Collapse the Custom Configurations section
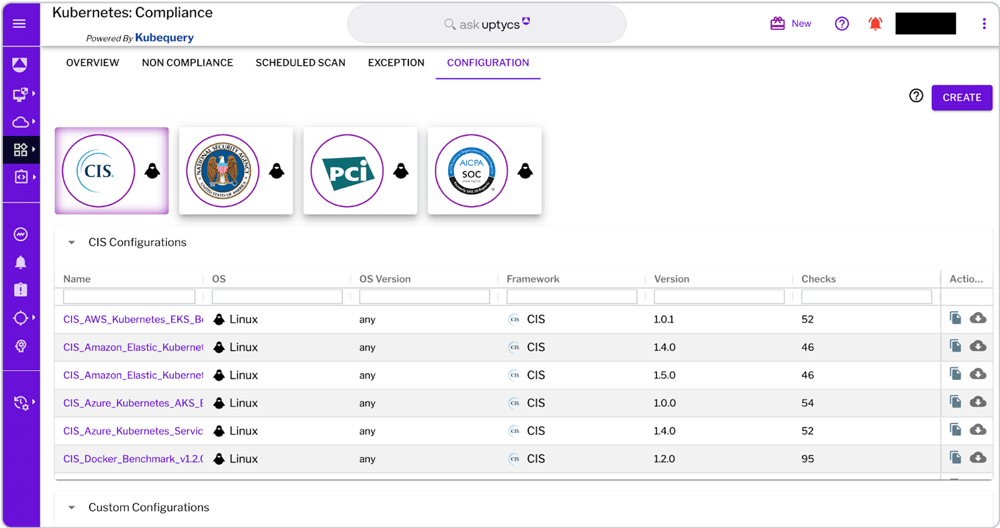 point(71,508)
